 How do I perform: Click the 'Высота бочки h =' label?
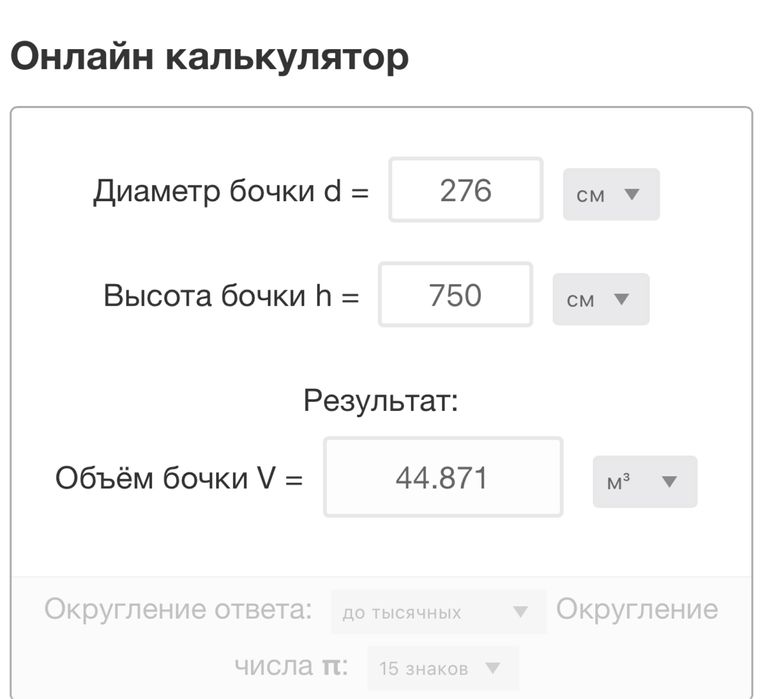(x=231, y=295)
